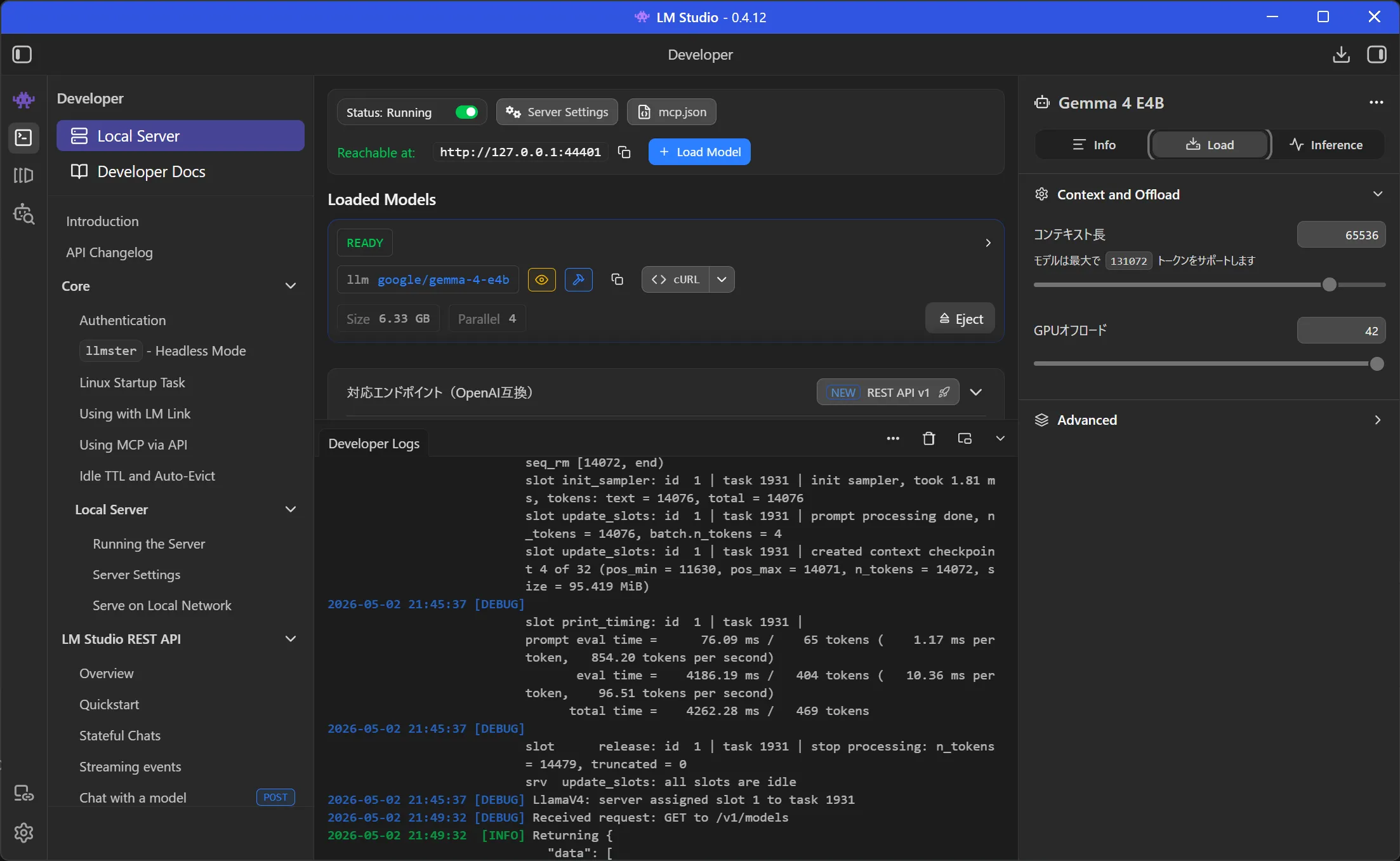Open Stateful Chats docs page
This screenshot has width=1400, height=861.
pyautogui.click(x=120, y=735)
